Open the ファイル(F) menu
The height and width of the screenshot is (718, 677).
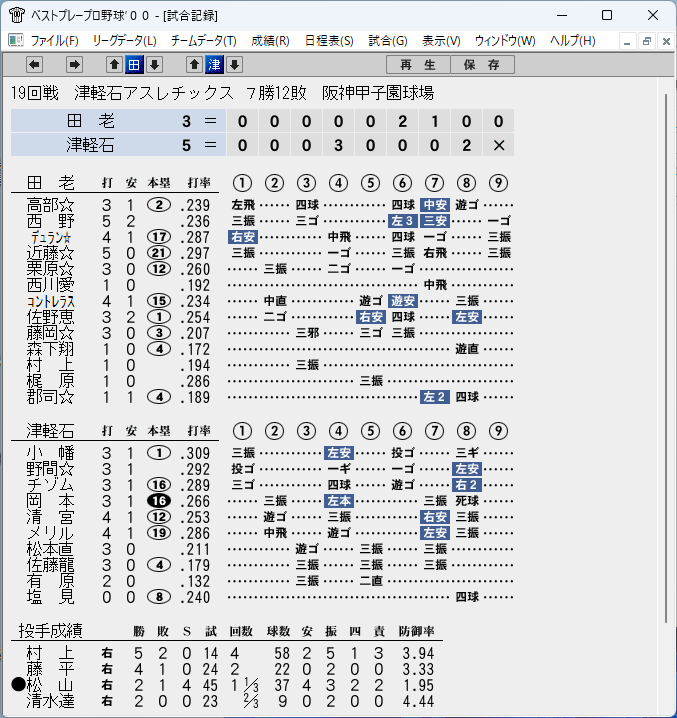tap(54, 41)
